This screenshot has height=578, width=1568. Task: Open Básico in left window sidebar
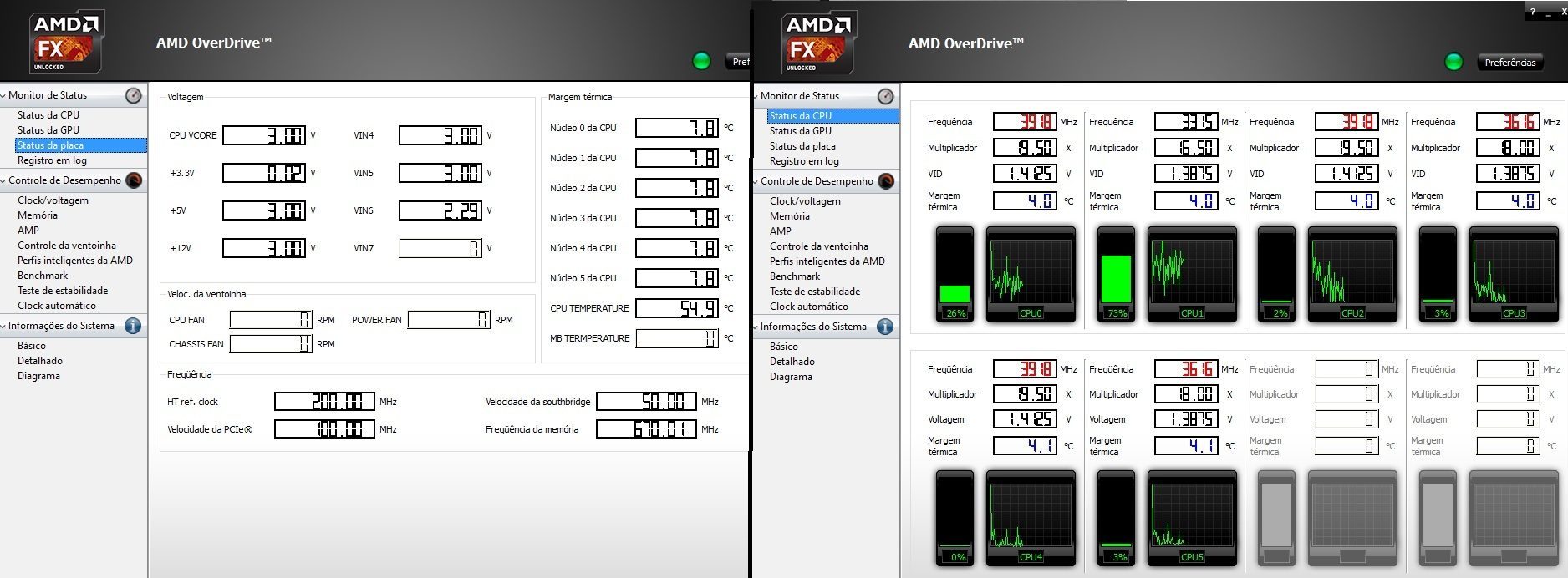tap(32, 346)
